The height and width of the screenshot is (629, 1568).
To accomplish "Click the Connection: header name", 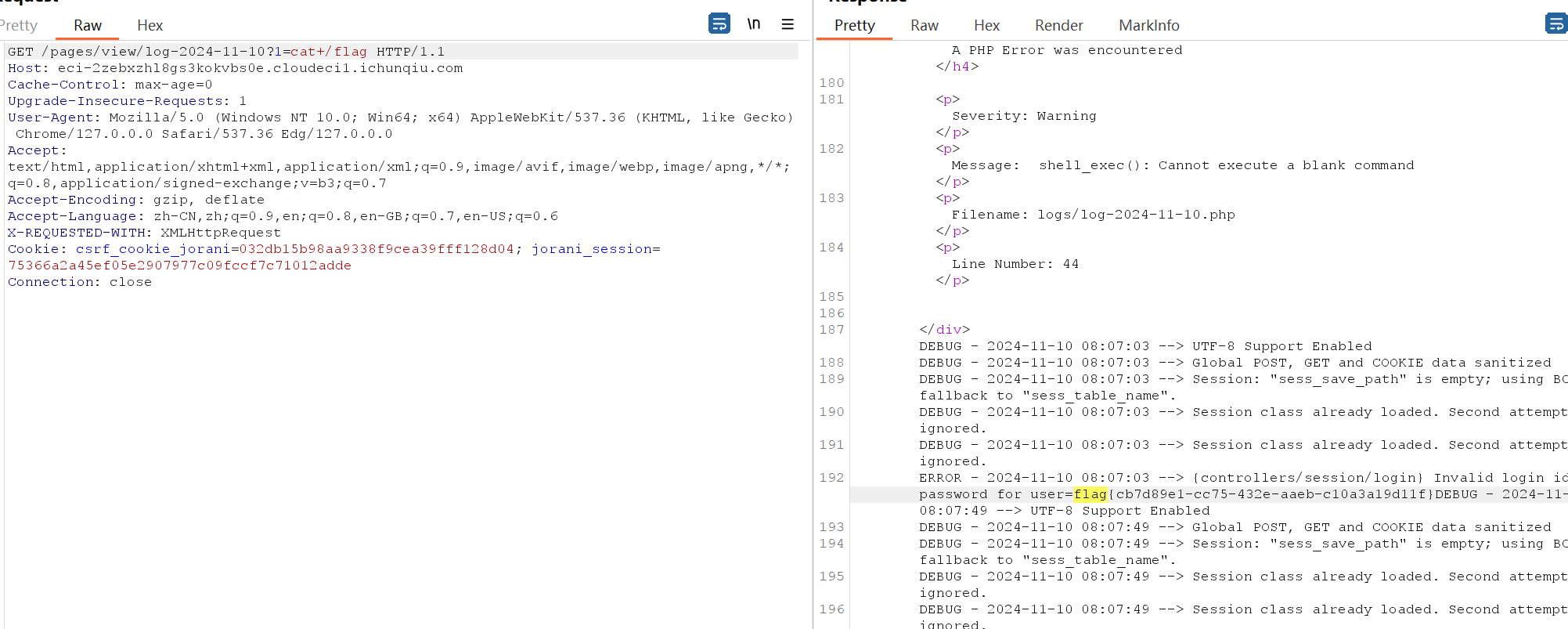I will (x=54, y=282).
